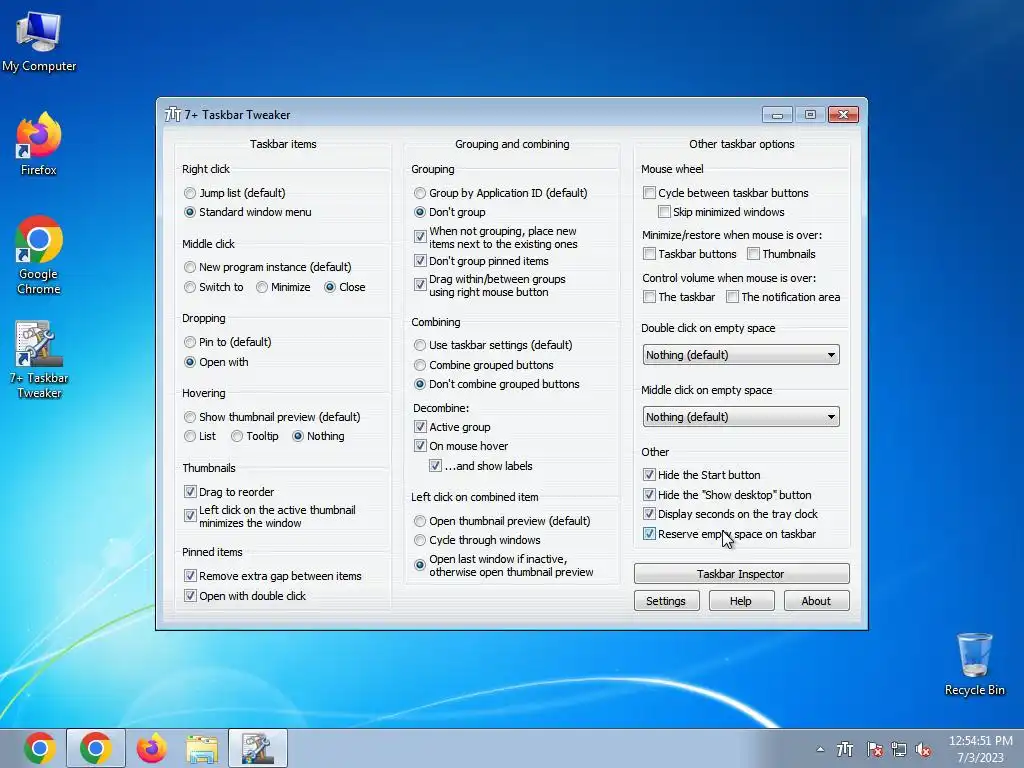Image resolution: width=1024 pixels, height=768 pixels.
Task: Open the Google Chrome desktop shortcut
Action: (39, 255)
